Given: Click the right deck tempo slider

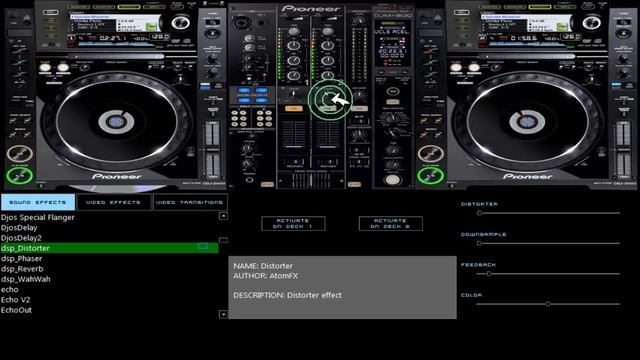Looking at the screenshot, I should (x=623, y=149).
